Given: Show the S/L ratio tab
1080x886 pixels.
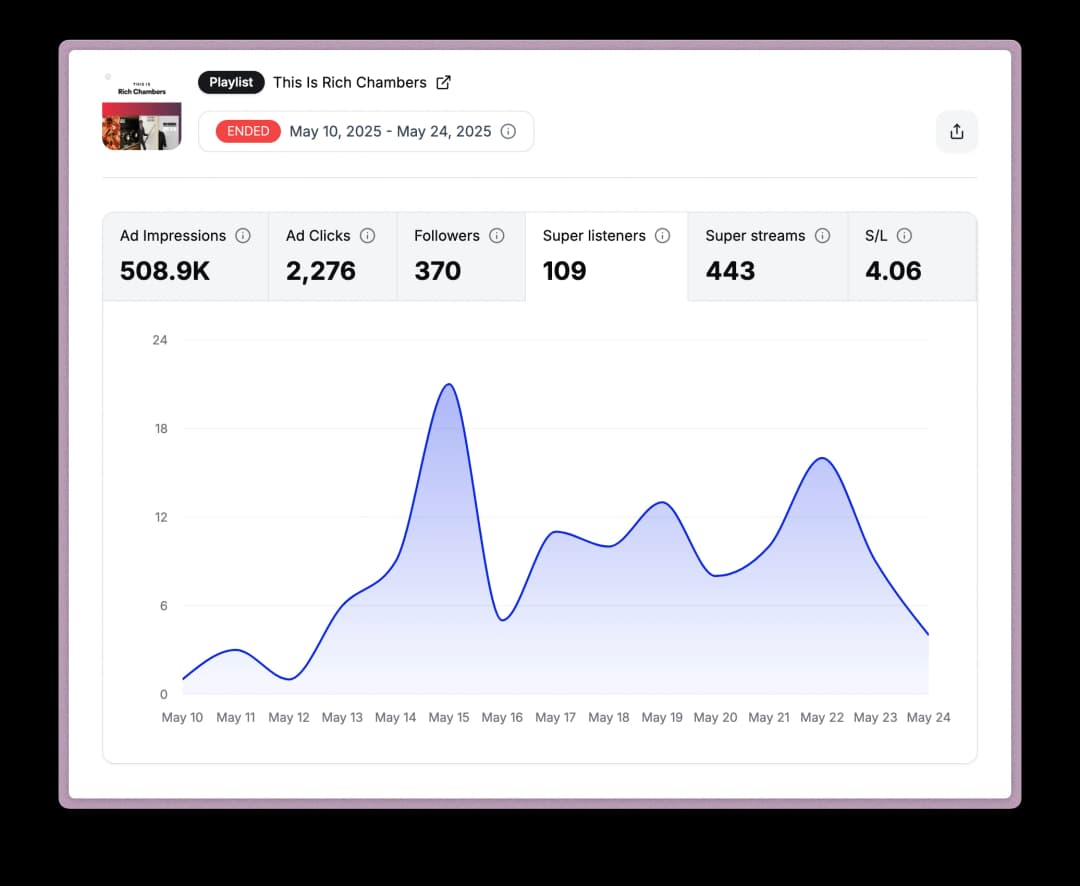Looking at the screenshot, I should 912,257.
